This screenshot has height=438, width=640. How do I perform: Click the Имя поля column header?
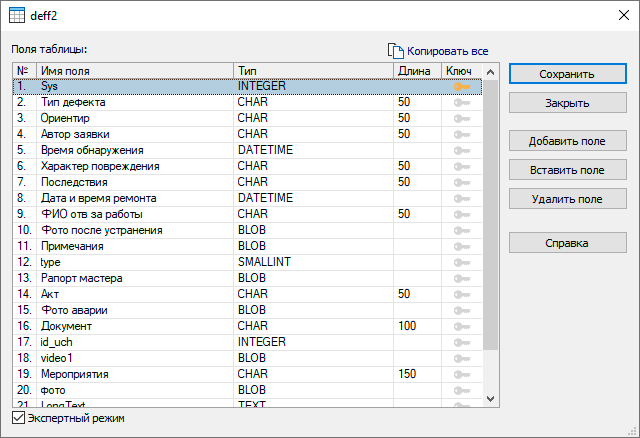click(x=135, y=71)
